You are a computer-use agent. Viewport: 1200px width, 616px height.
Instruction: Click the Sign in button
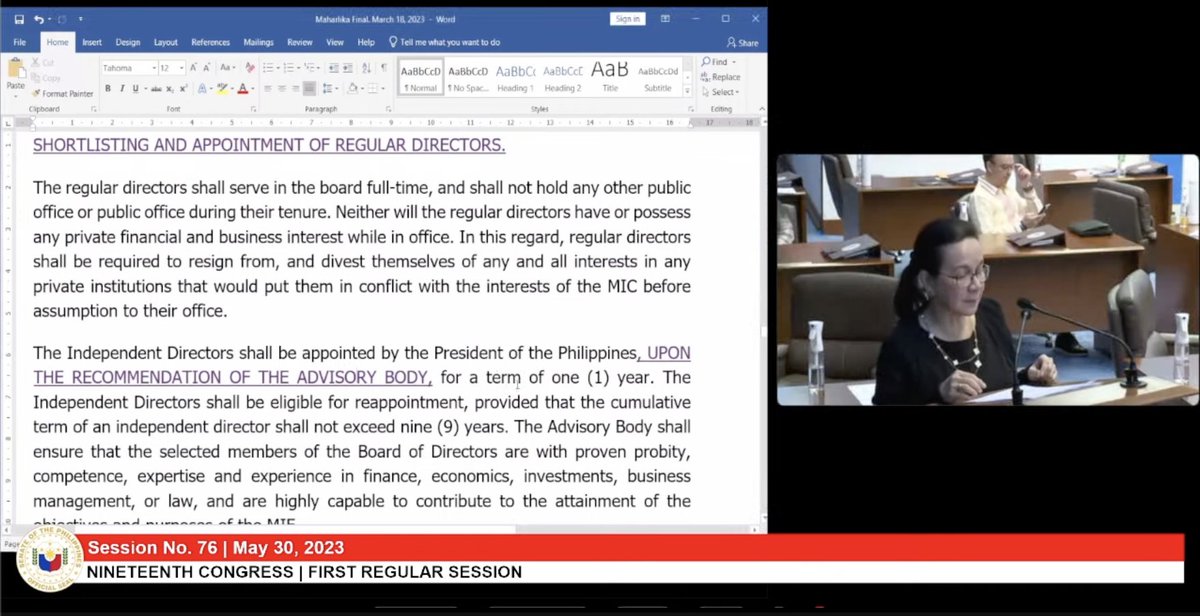tap(627, 19)
